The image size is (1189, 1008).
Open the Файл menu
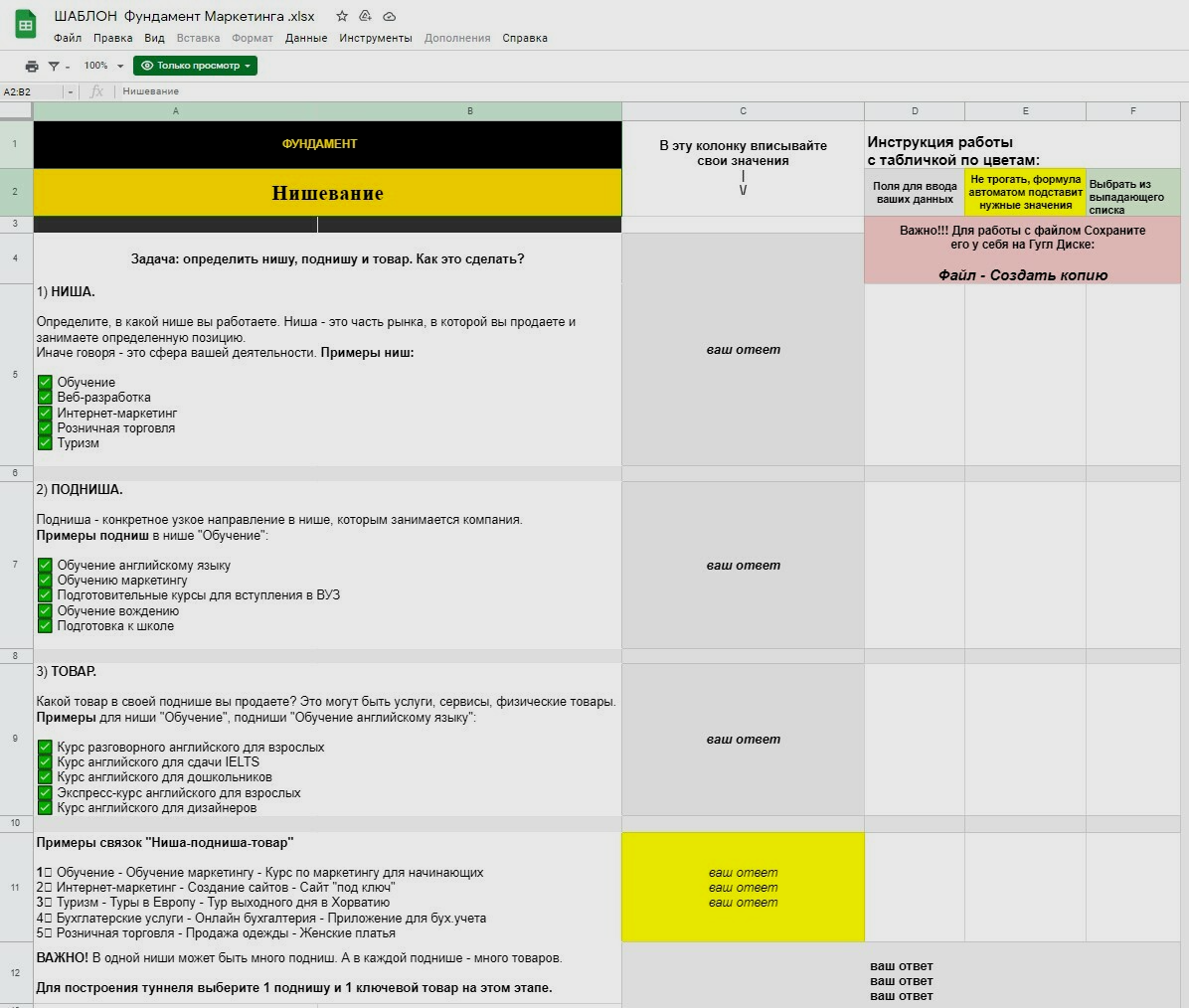pyautogui.click(x=68, y=38)
